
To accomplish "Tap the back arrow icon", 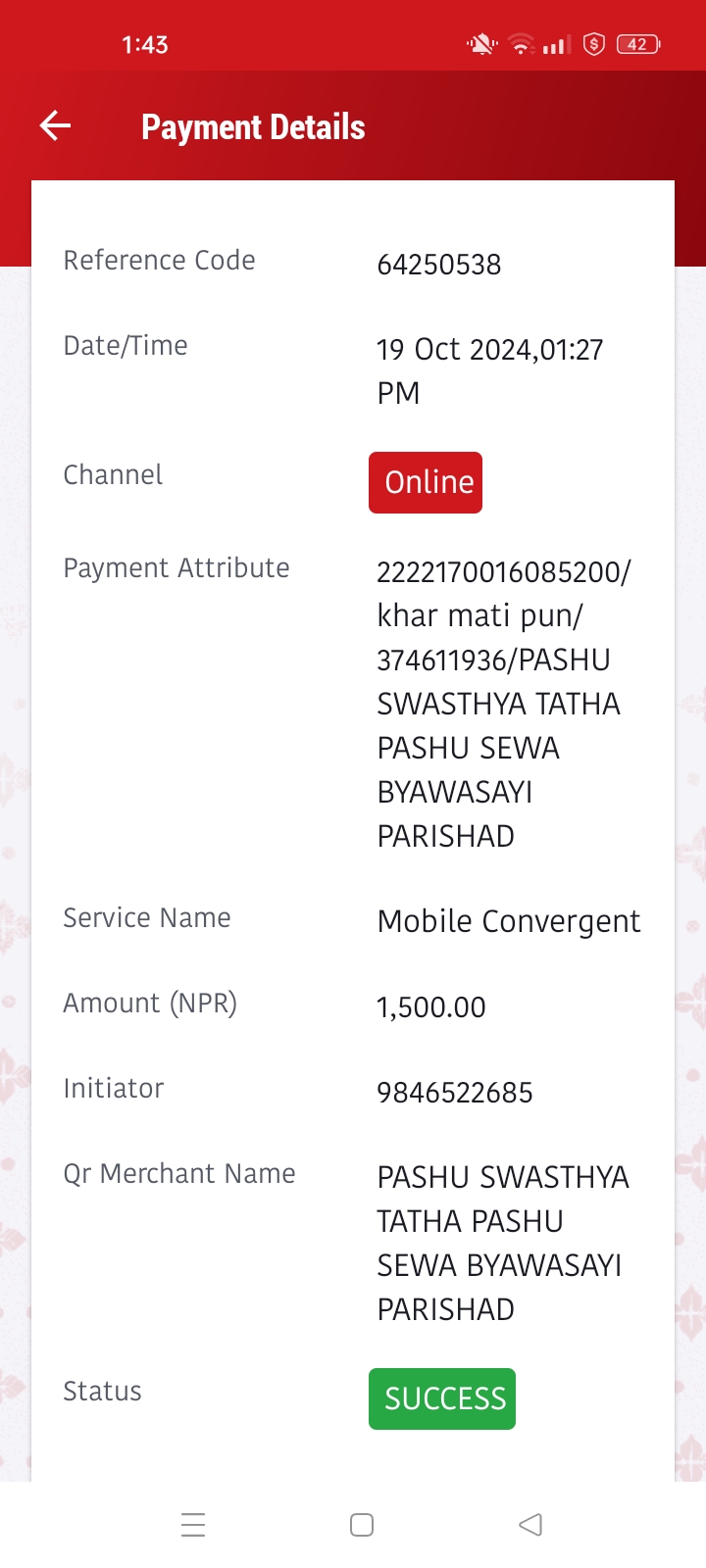I will 55,125.
